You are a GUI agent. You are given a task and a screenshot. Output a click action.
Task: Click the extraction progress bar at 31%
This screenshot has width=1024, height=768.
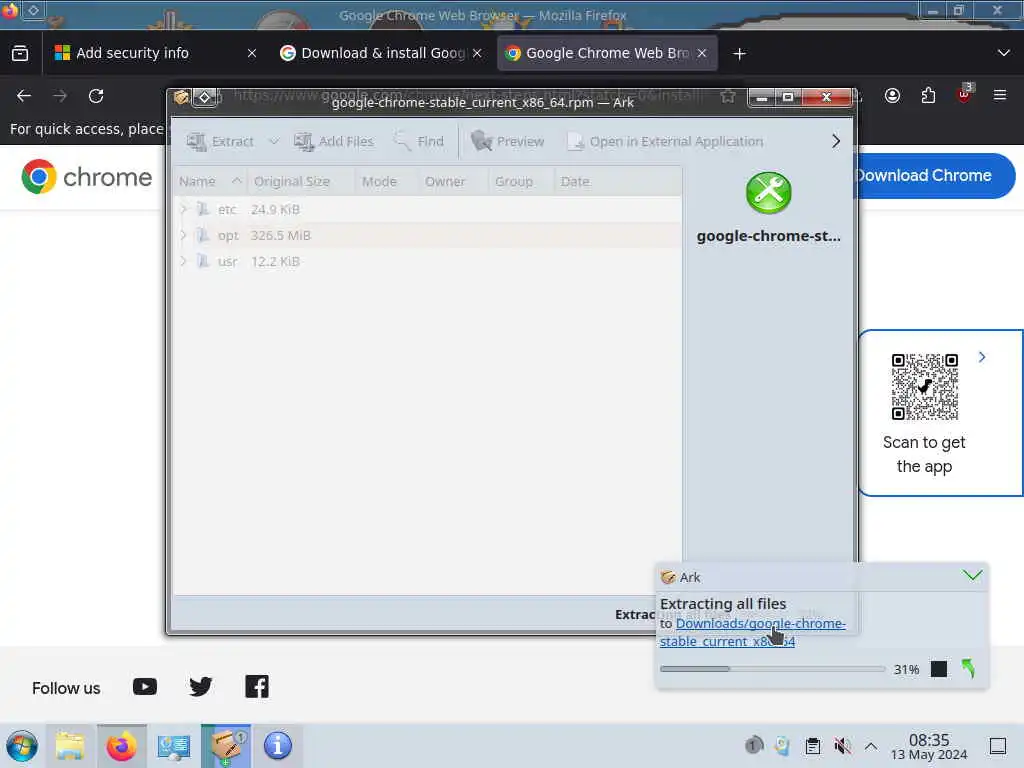pyautogui.click(x=772, y=669)
